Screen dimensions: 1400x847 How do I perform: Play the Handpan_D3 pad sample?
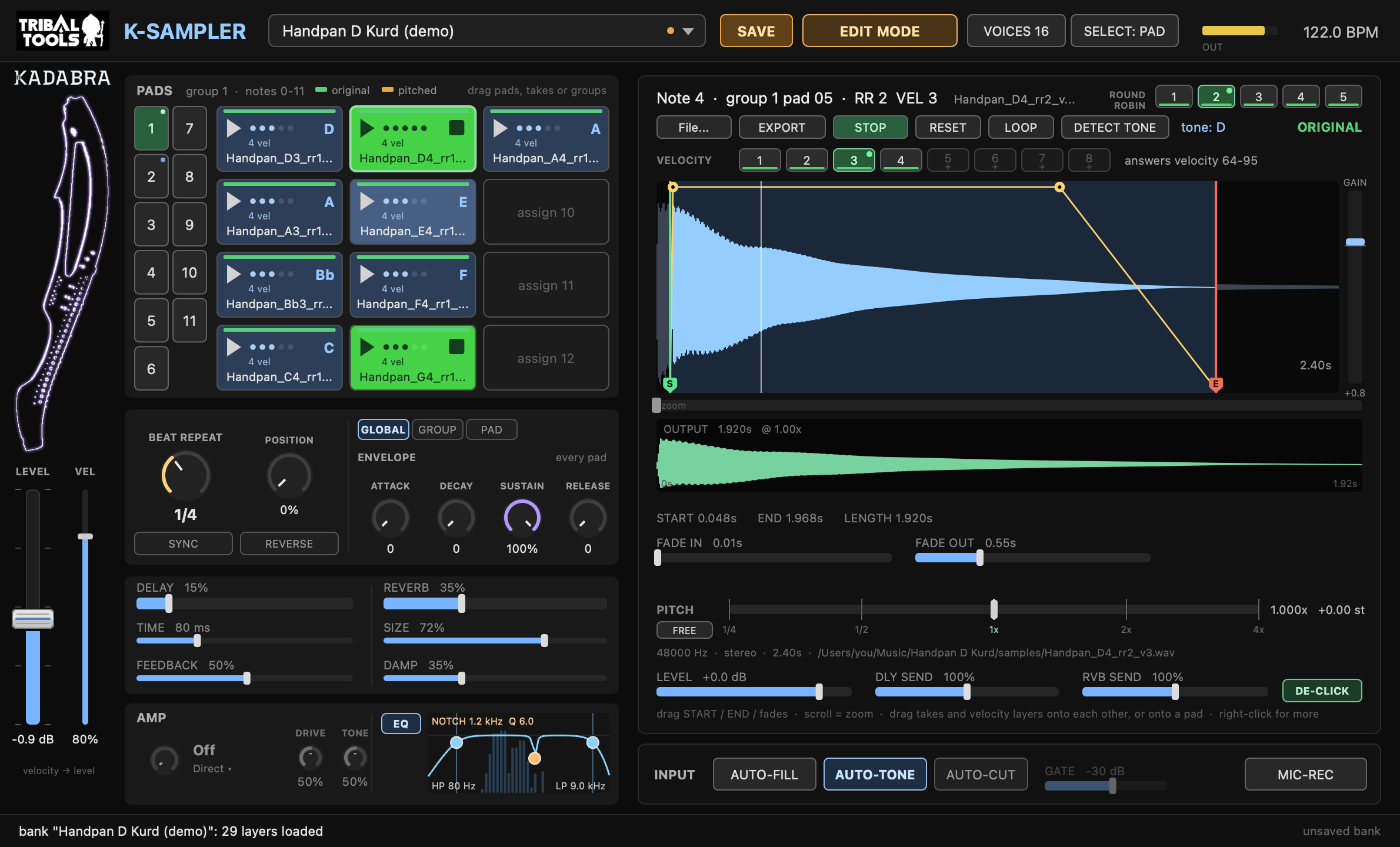click(234, 128)
